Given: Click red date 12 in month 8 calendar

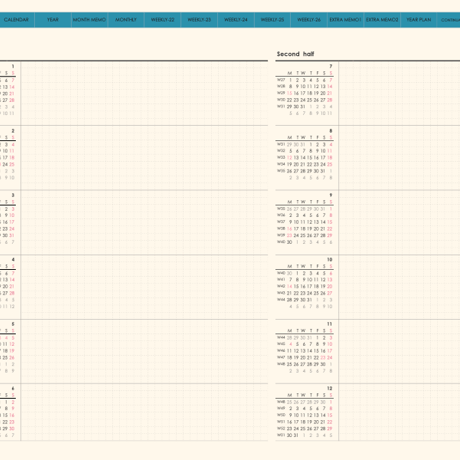Looking at the screenshot, I should 289,158.
